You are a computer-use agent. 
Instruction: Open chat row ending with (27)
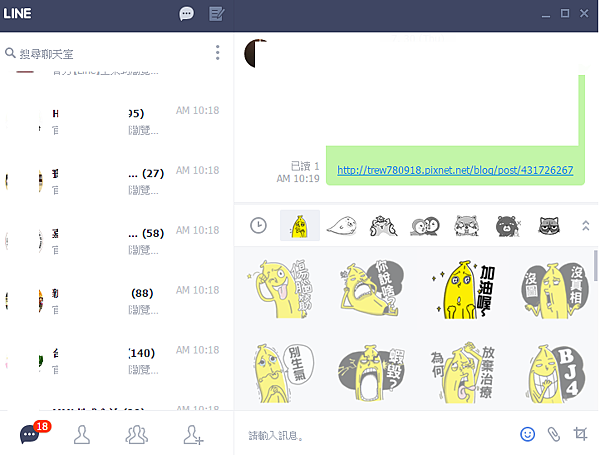(x=117, y=181)
